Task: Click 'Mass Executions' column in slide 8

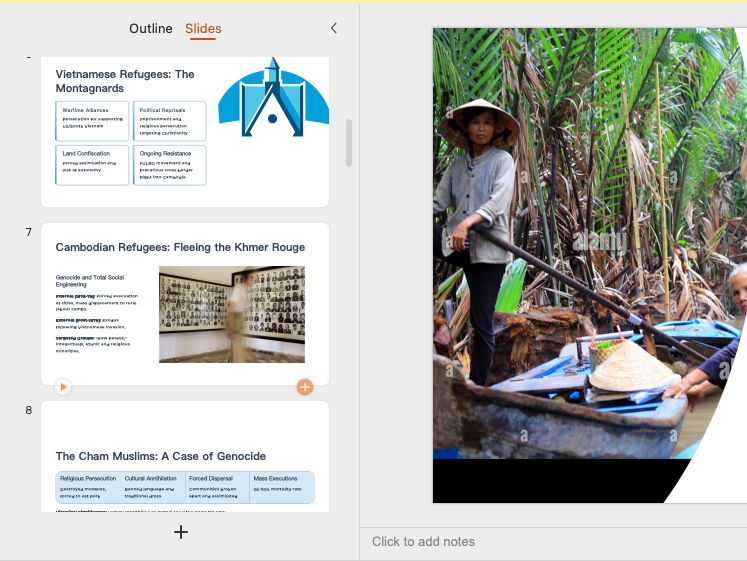Action: pos(282,487)
